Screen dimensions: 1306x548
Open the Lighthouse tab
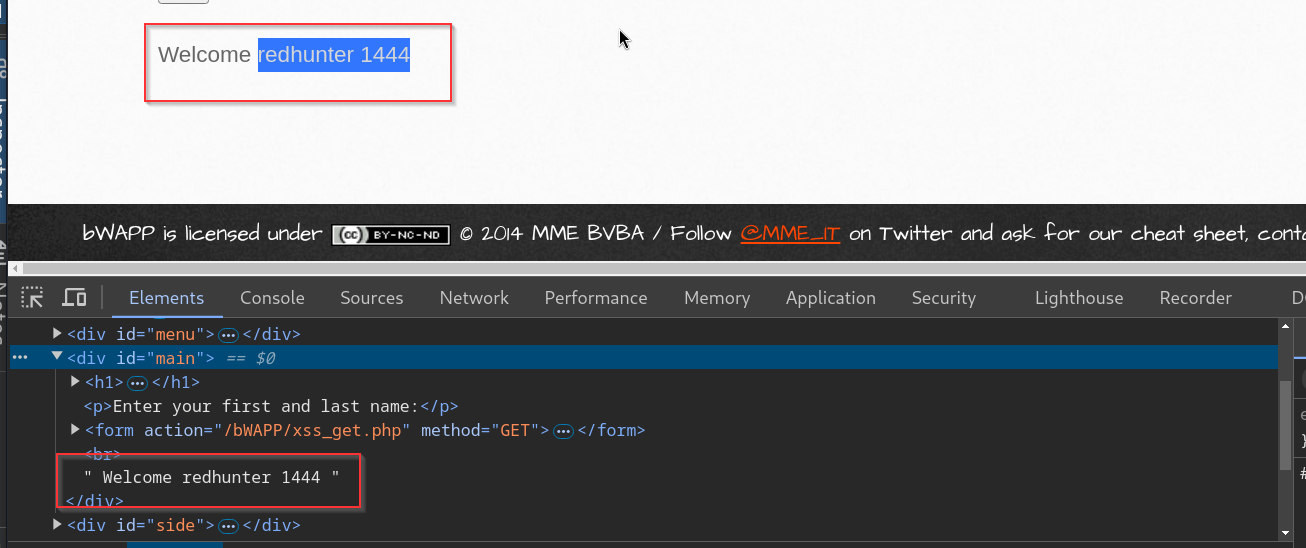(x=1078, y=298)
